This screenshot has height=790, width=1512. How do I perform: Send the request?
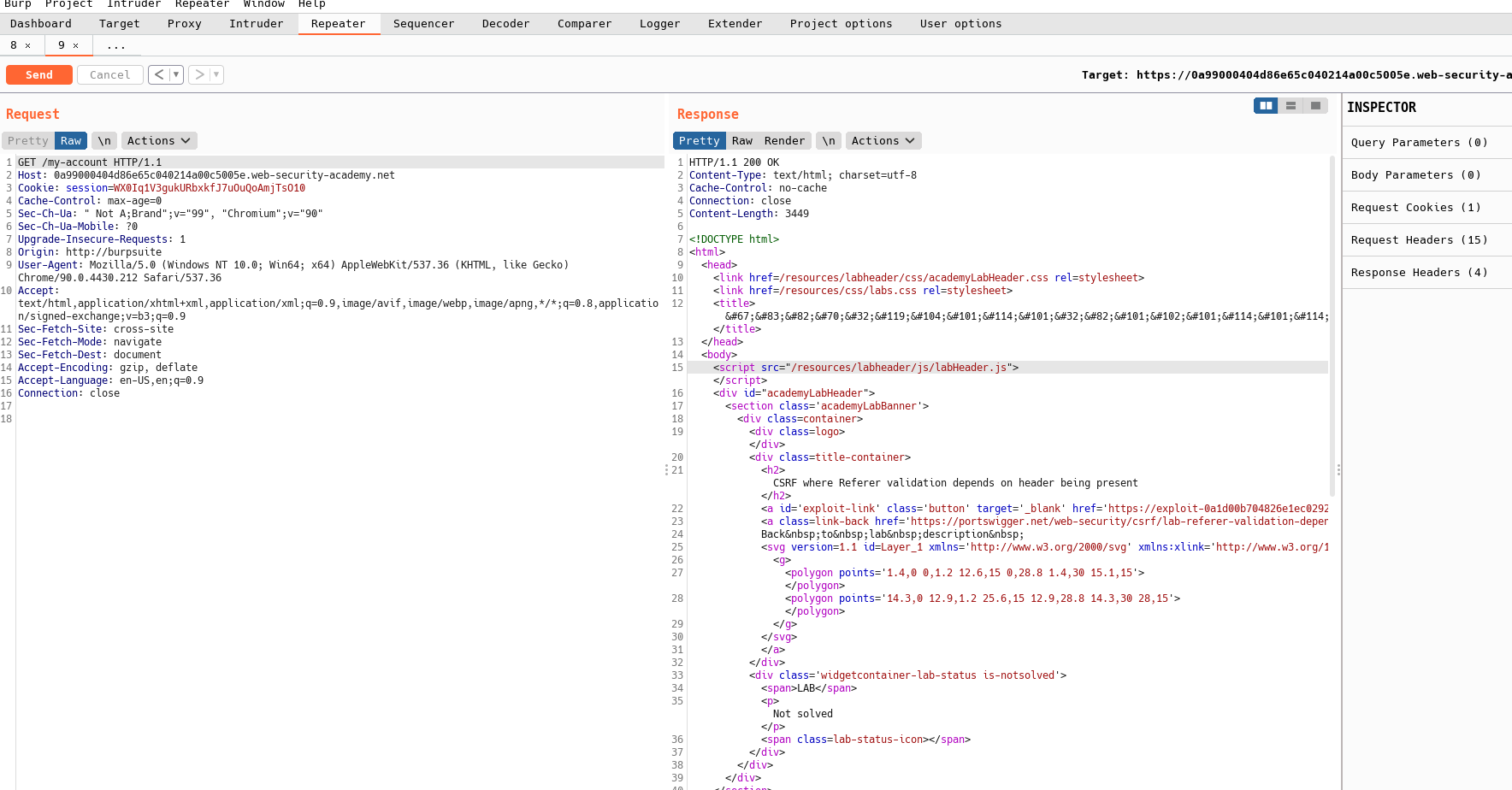(39, 75)
